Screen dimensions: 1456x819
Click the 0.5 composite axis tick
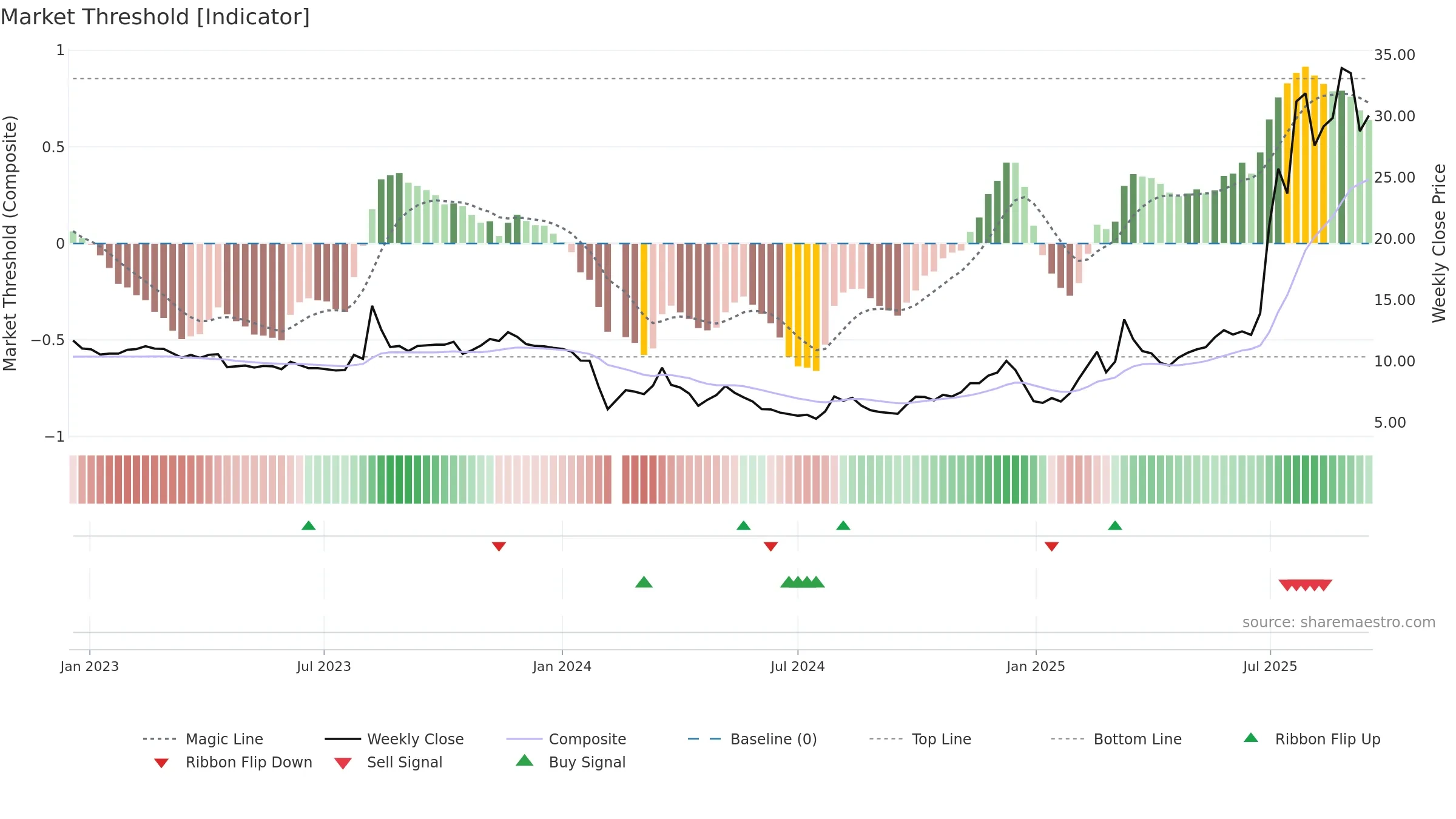pos(53,147)
